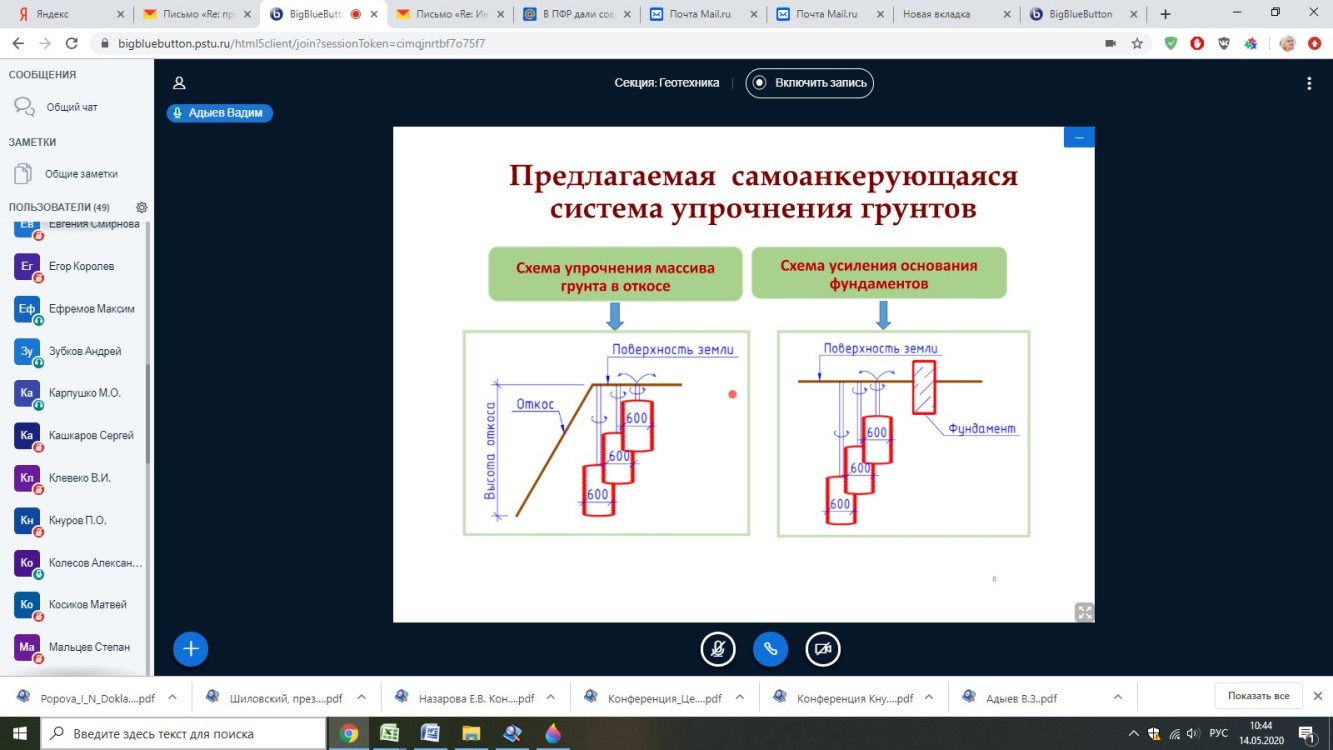Expand Popova_I_N_Dokla download options
This screenshot has width=1333, height=750.
coord(172,698)
